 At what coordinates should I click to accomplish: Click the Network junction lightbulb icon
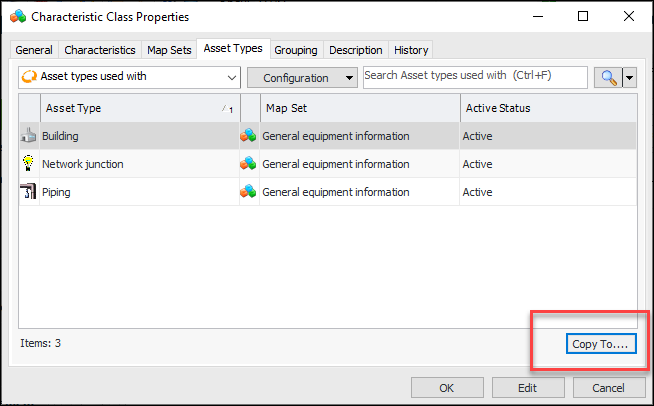click(x=29, y=164)
